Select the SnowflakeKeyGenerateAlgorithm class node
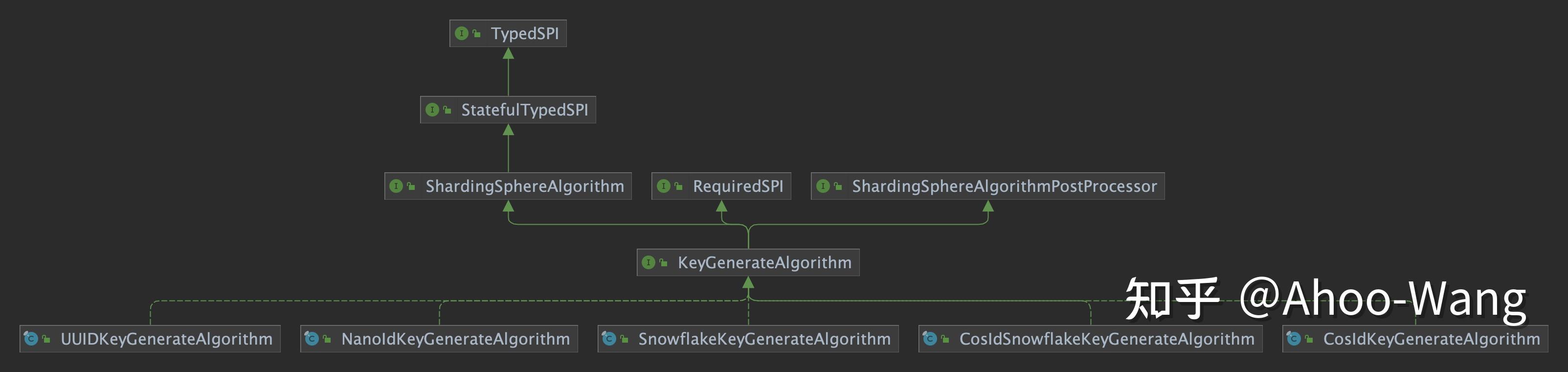Image resolution: width=1568 pixels, height=372 pixels. [764, 339]
